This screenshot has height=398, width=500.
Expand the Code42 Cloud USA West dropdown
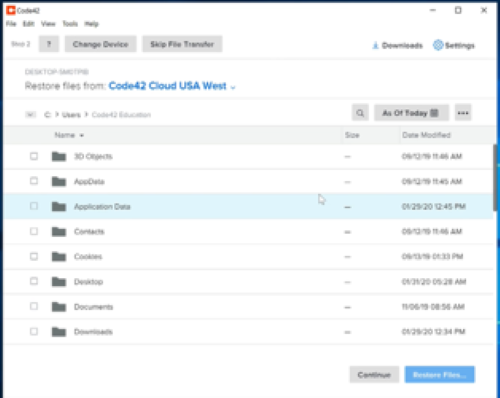(x=172, y=86)
